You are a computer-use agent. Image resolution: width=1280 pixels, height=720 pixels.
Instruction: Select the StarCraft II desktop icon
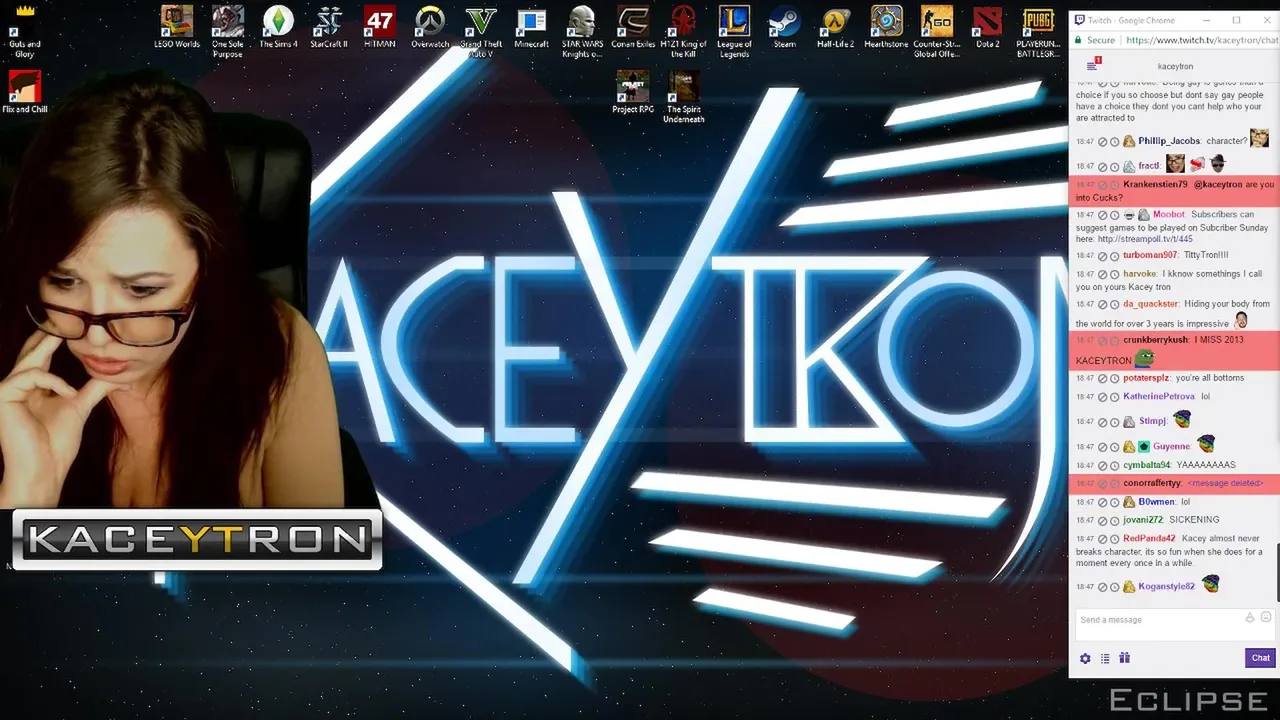[329, 28]
